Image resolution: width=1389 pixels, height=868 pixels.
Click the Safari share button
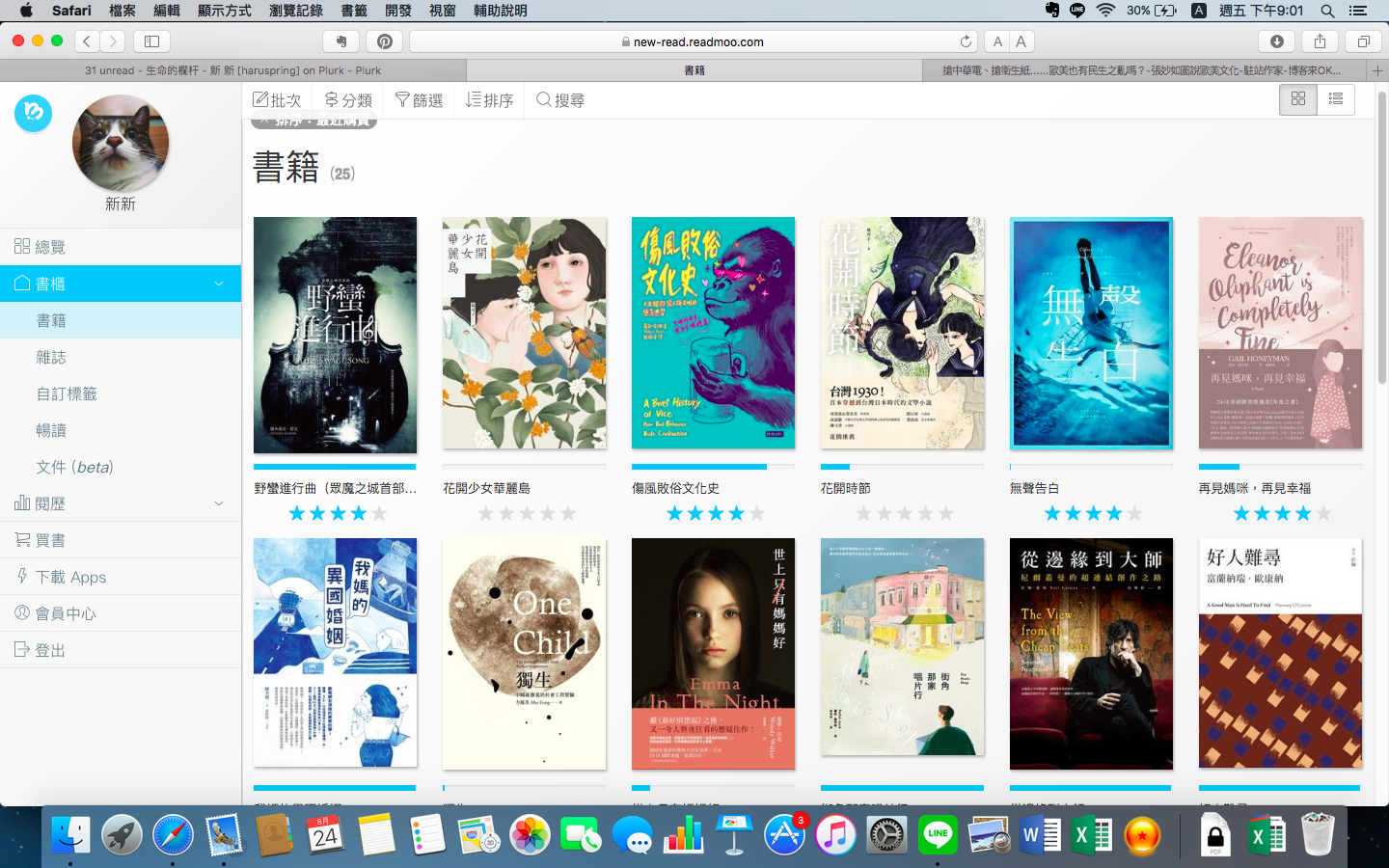point(1320,41)
